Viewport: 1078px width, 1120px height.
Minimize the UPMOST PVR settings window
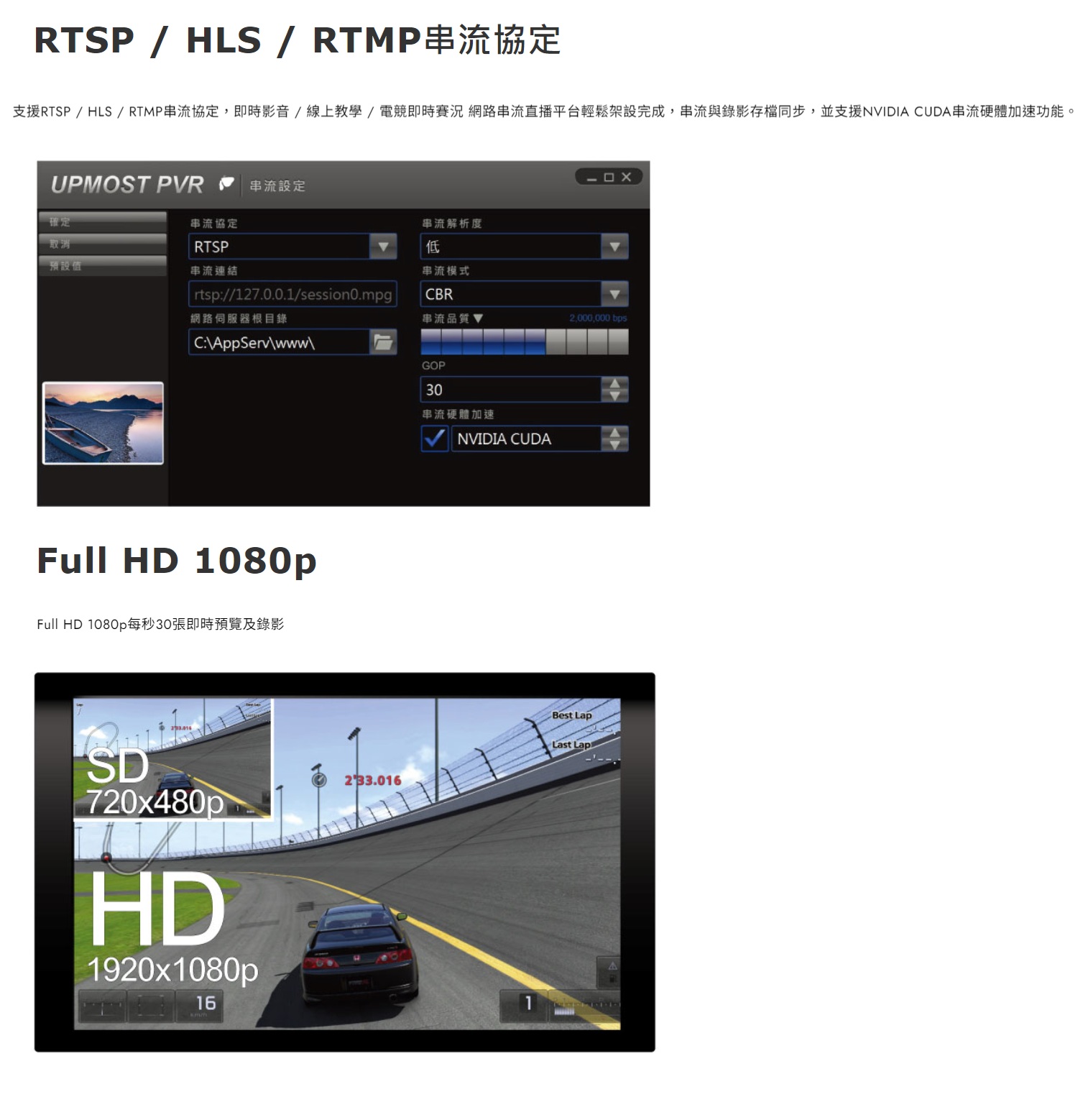(591, 178)
